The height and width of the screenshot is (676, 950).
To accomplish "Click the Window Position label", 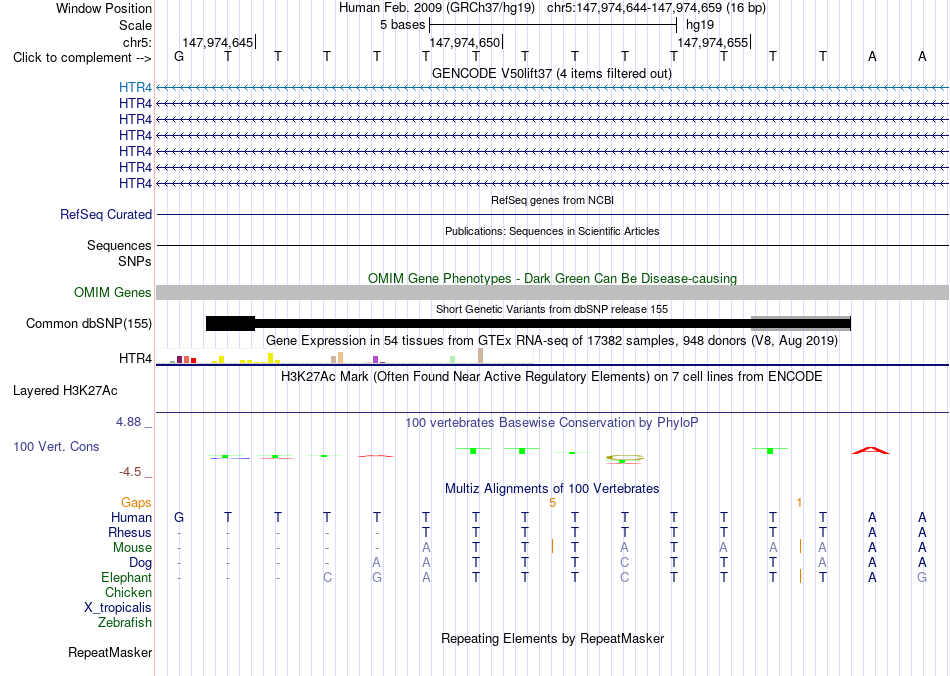I will click(104, 8).
